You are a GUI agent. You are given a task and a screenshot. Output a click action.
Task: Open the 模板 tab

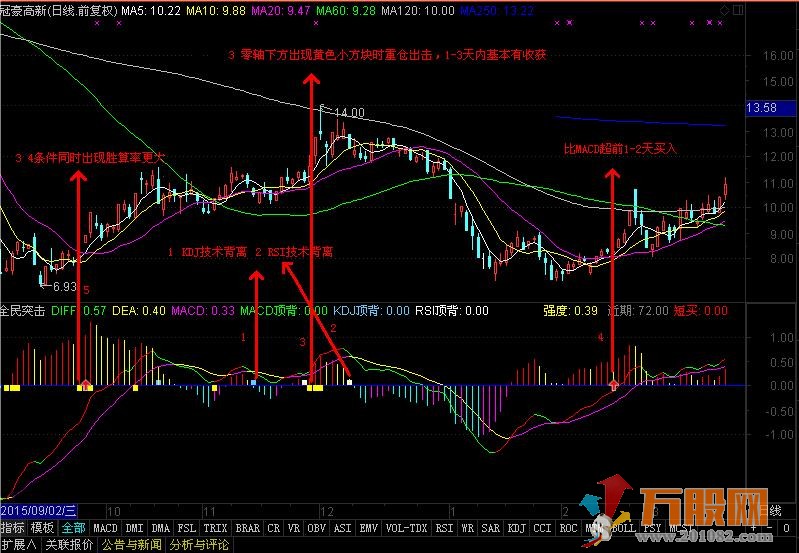(42, 528)
